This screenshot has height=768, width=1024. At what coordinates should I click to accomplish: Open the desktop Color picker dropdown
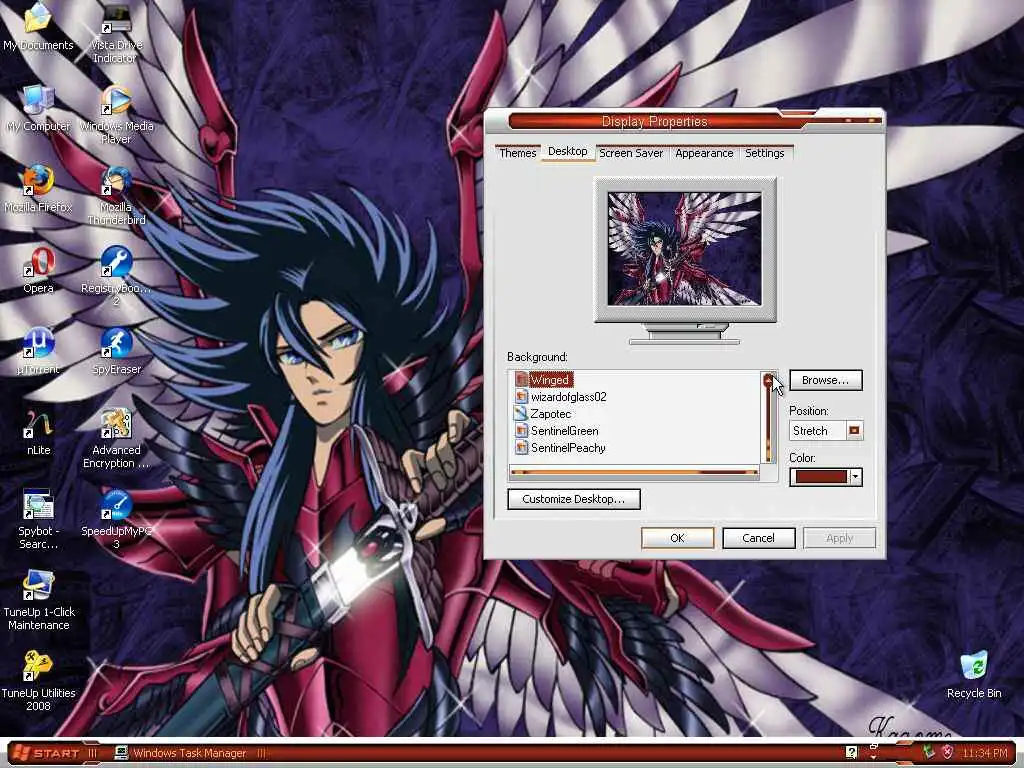(825, 477)
